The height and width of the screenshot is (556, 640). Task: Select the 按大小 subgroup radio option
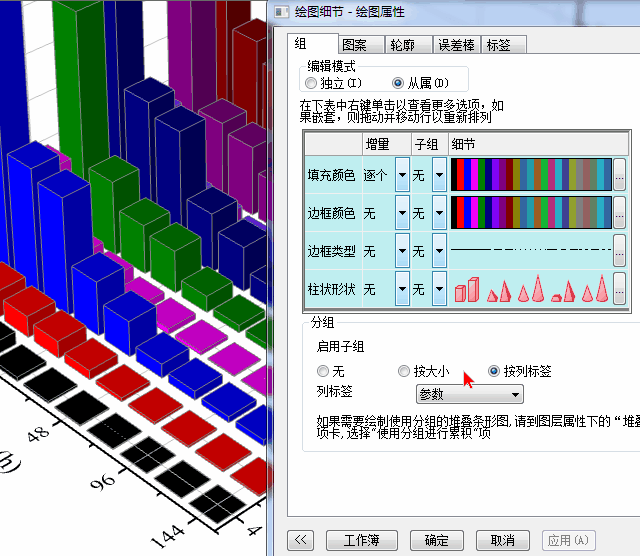404,371
